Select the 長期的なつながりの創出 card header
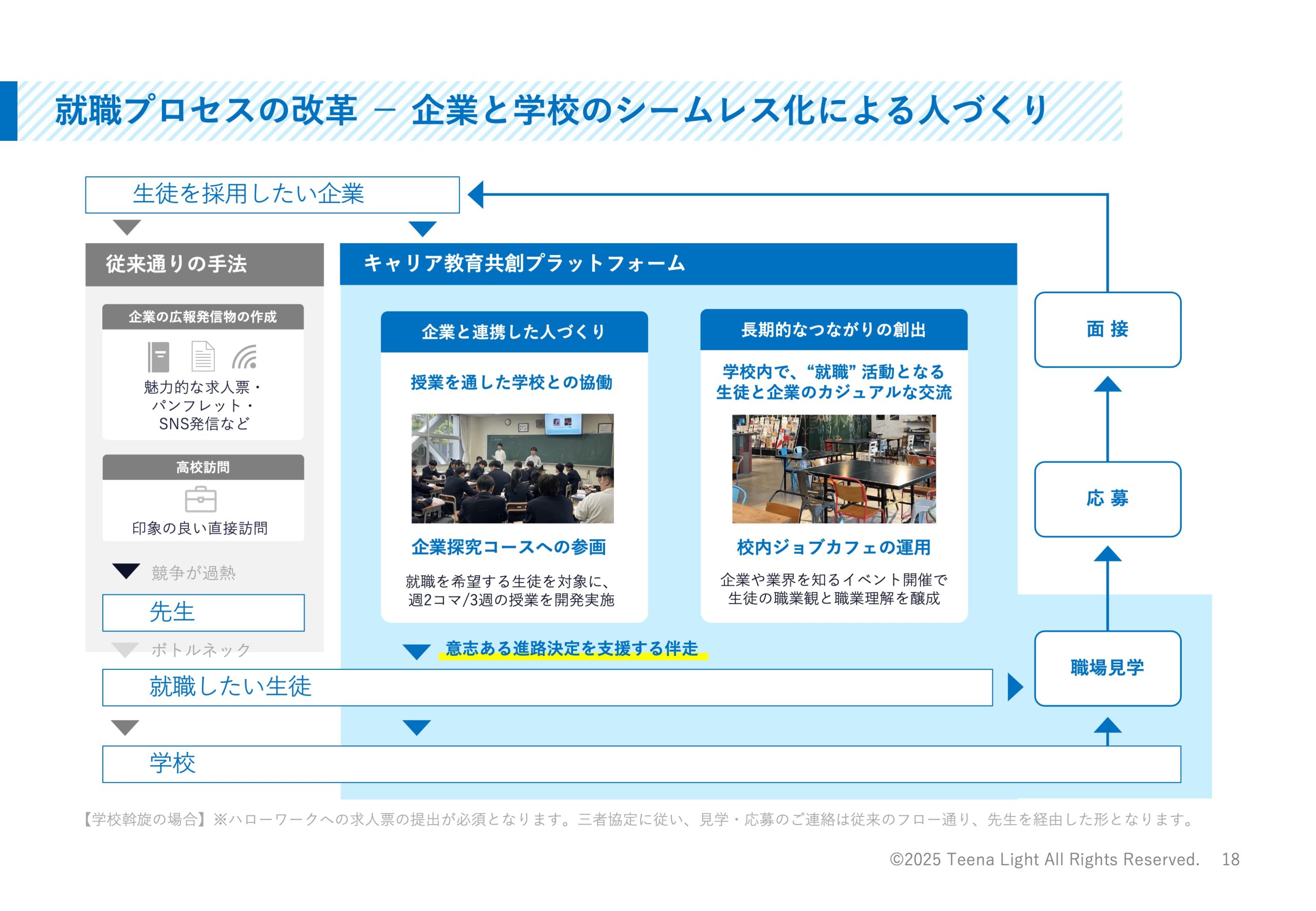The width and height of the screenshot is (1316, 911). point(834,330)
